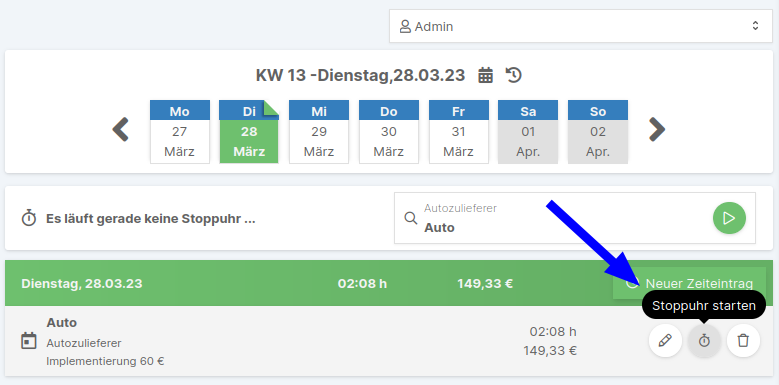Select Monday 27 März day tile

[x=180, y=132]
